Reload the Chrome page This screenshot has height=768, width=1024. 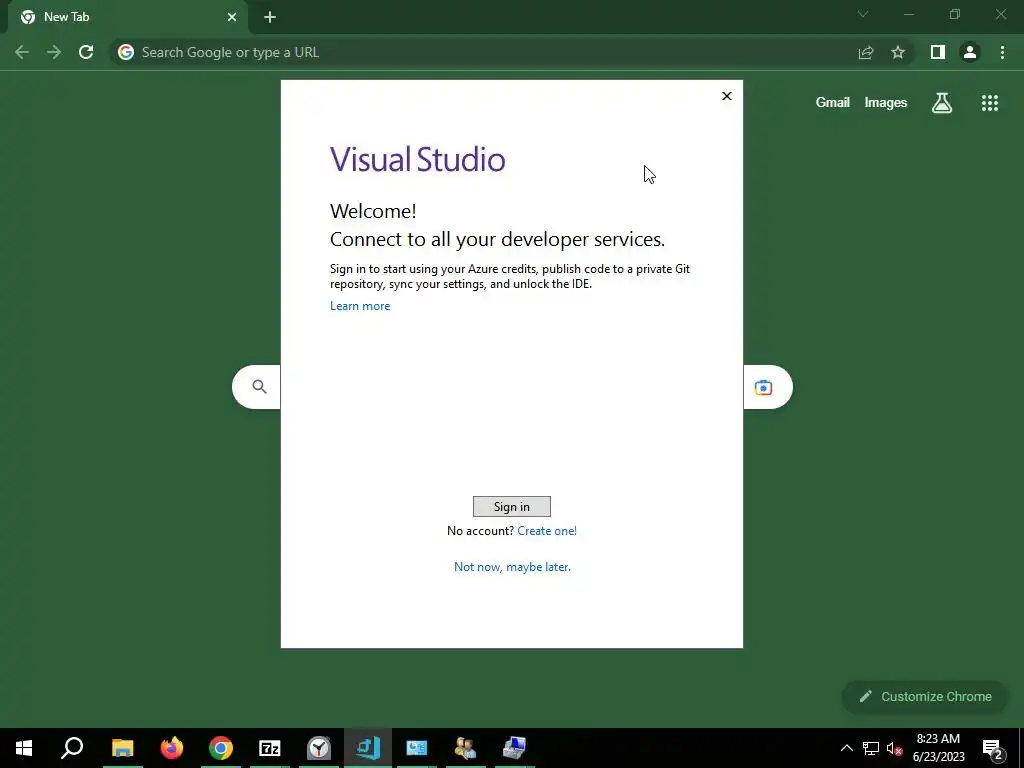tap(86, 52)
